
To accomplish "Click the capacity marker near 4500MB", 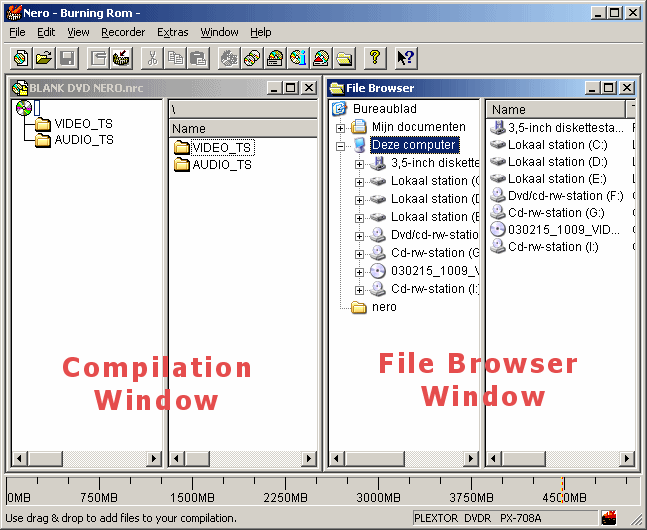I will [563, 490].
